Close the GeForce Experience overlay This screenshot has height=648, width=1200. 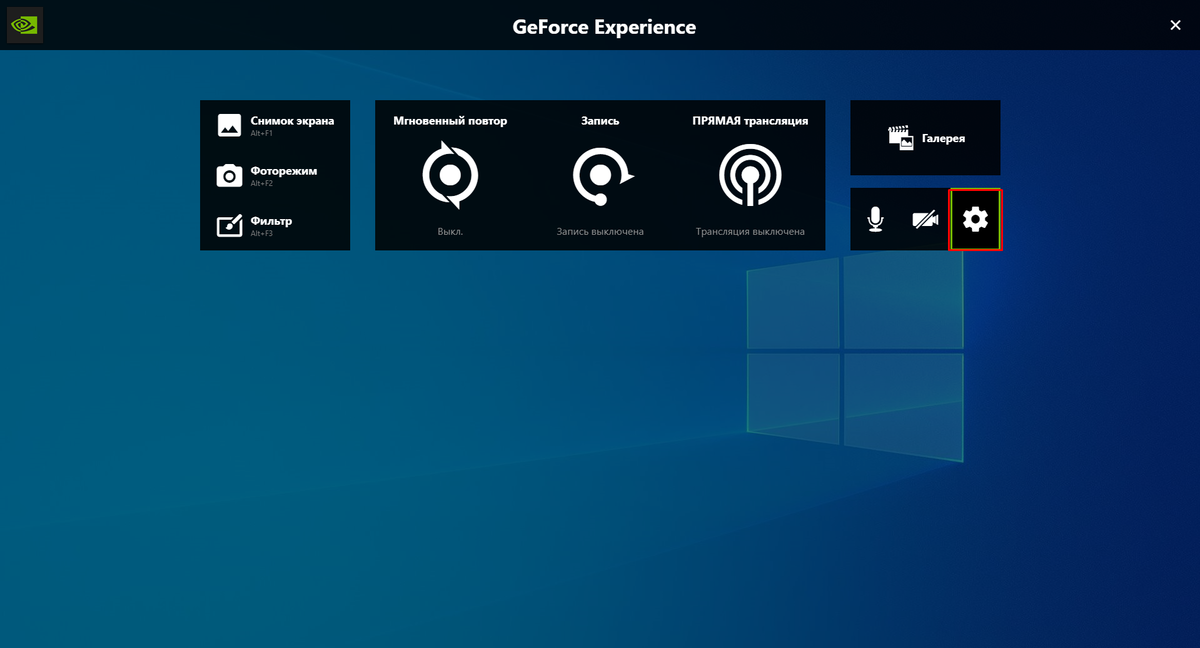pyautogui.click(x=1175, y=25)
